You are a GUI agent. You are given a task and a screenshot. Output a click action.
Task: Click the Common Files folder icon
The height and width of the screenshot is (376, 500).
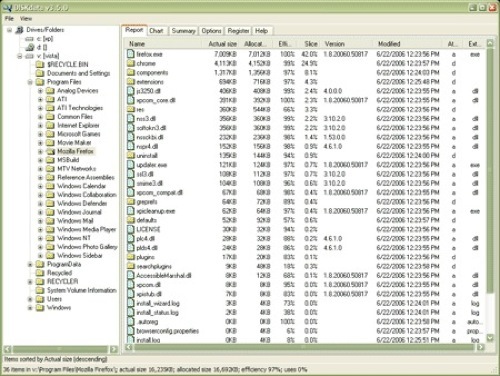(x=50, y=117)
